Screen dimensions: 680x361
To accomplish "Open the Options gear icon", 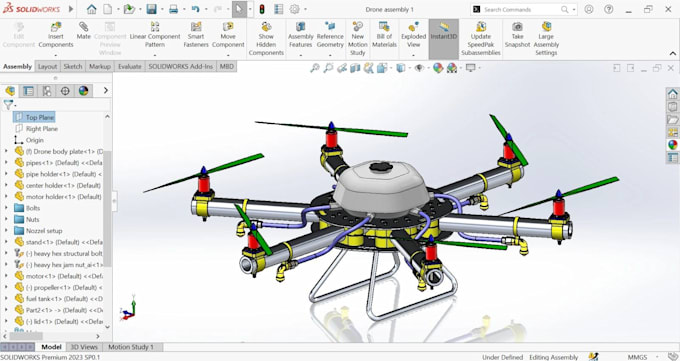I will (x=294, y=9).
